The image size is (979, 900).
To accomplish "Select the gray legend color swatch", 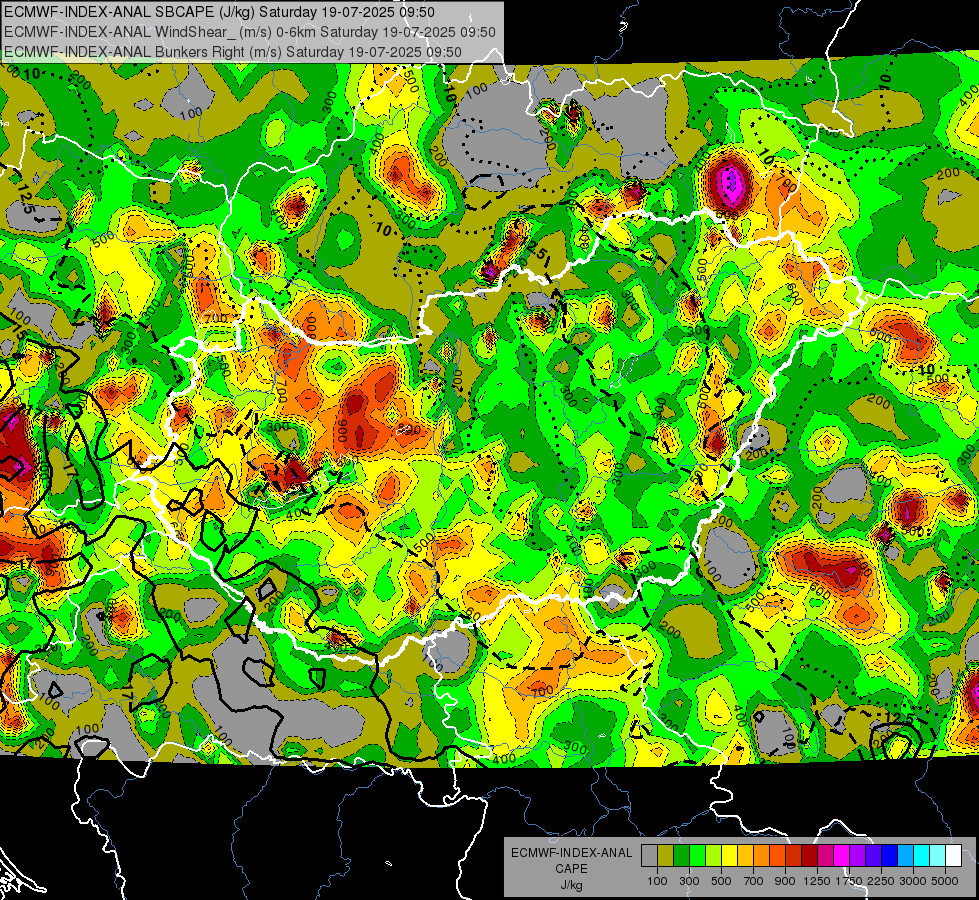I will (649, 856).
